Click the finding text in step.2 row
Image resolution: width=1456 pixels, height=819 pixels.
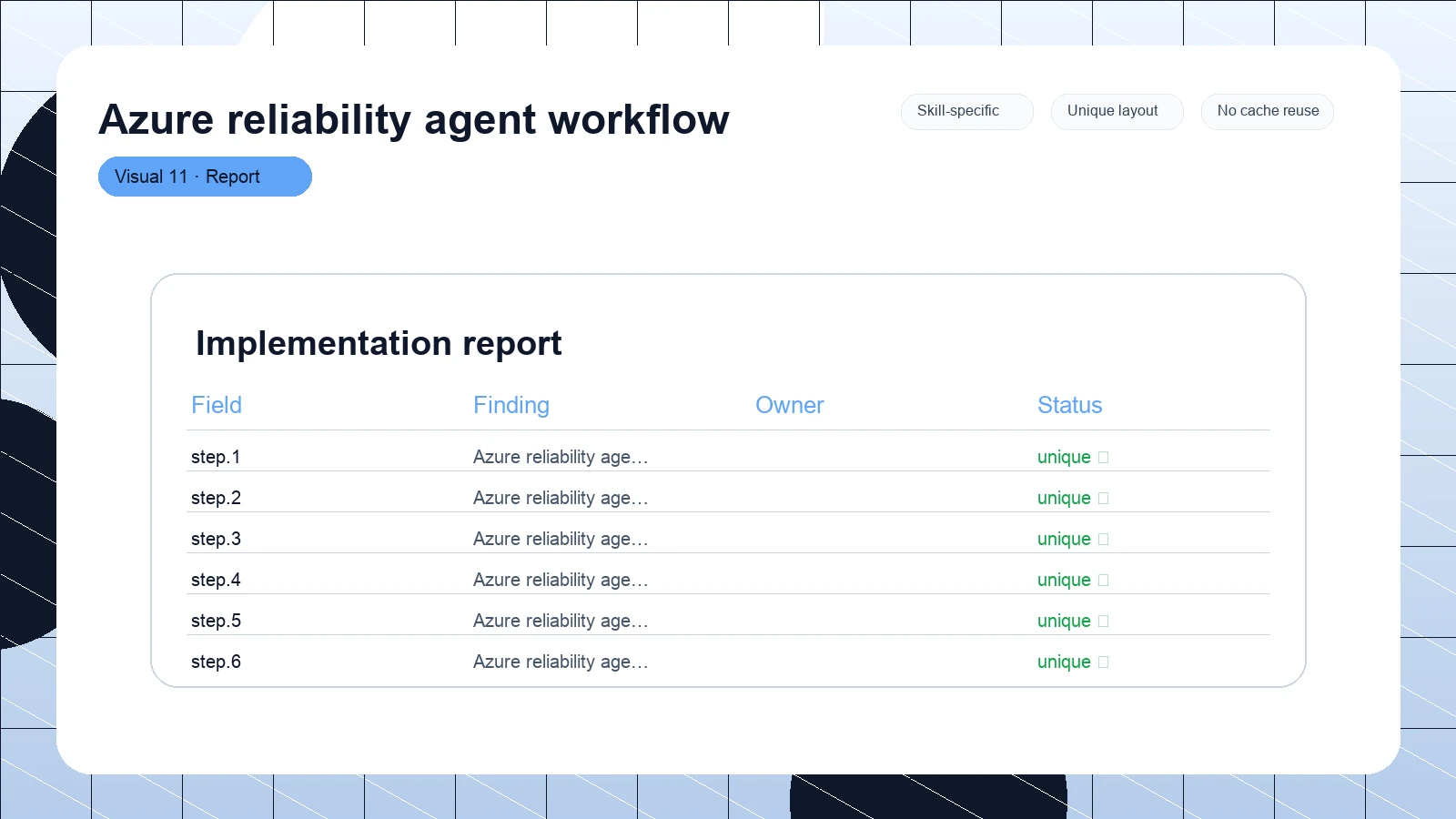coord(561,498)
